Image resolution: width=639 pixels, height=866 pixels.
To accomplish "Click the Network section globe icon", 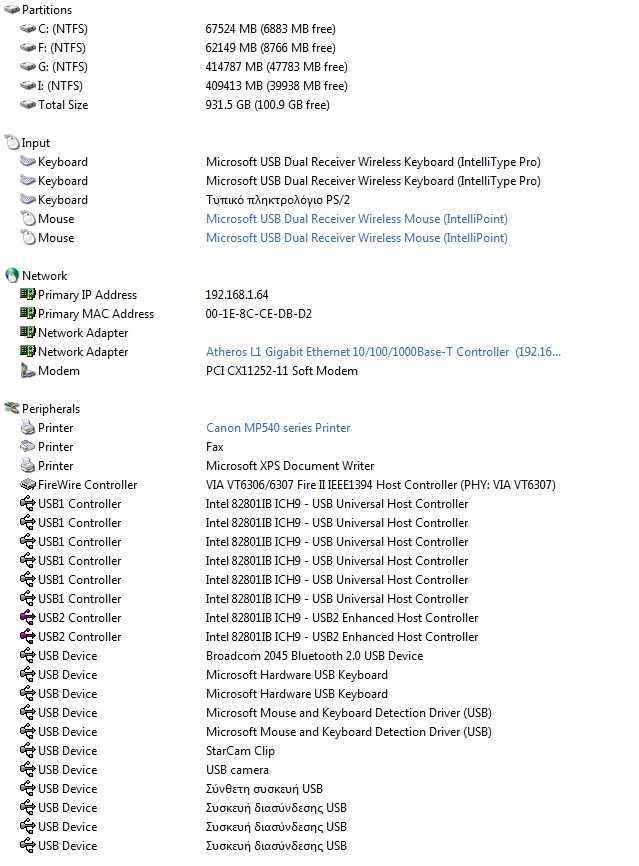I will tap(12, 275).
